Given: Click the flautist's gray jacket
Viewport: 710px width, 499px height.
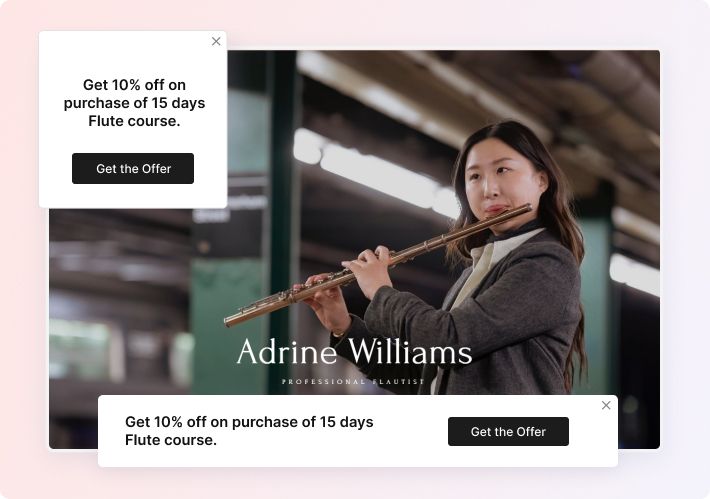Looking at the screenshot, I should pyautogui.click(x=498, y=312).
